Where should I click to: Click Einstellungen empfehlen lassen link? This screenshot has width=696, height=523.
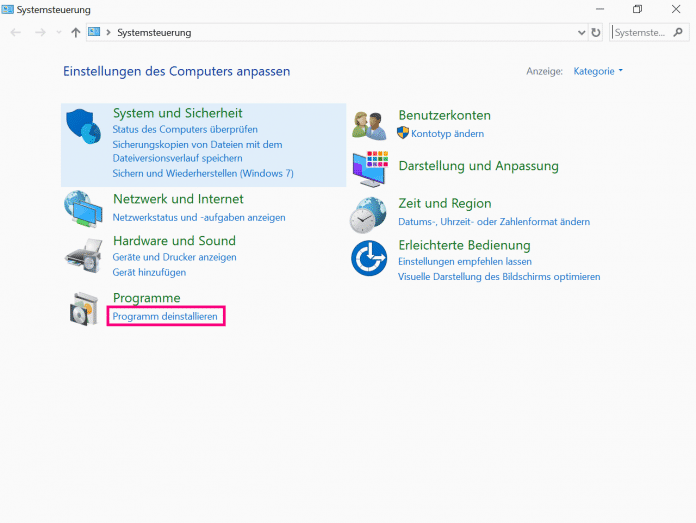tap(465, 262)
